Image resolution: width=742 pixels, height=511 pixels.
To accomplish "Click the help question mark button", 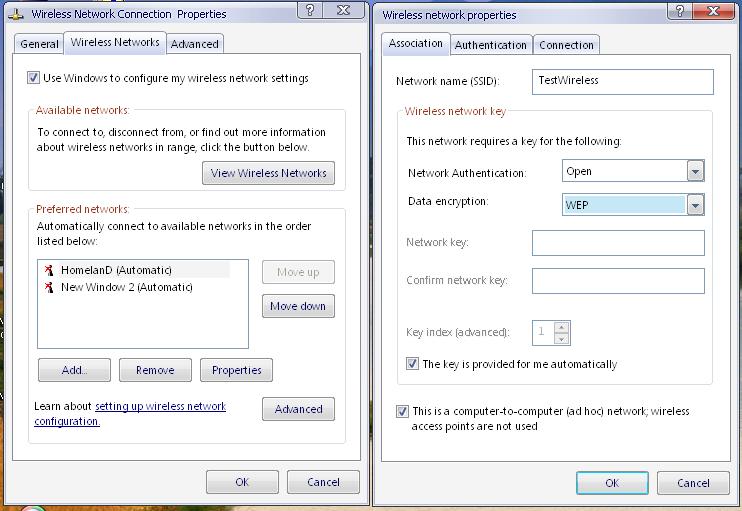I will coord(310,11).
